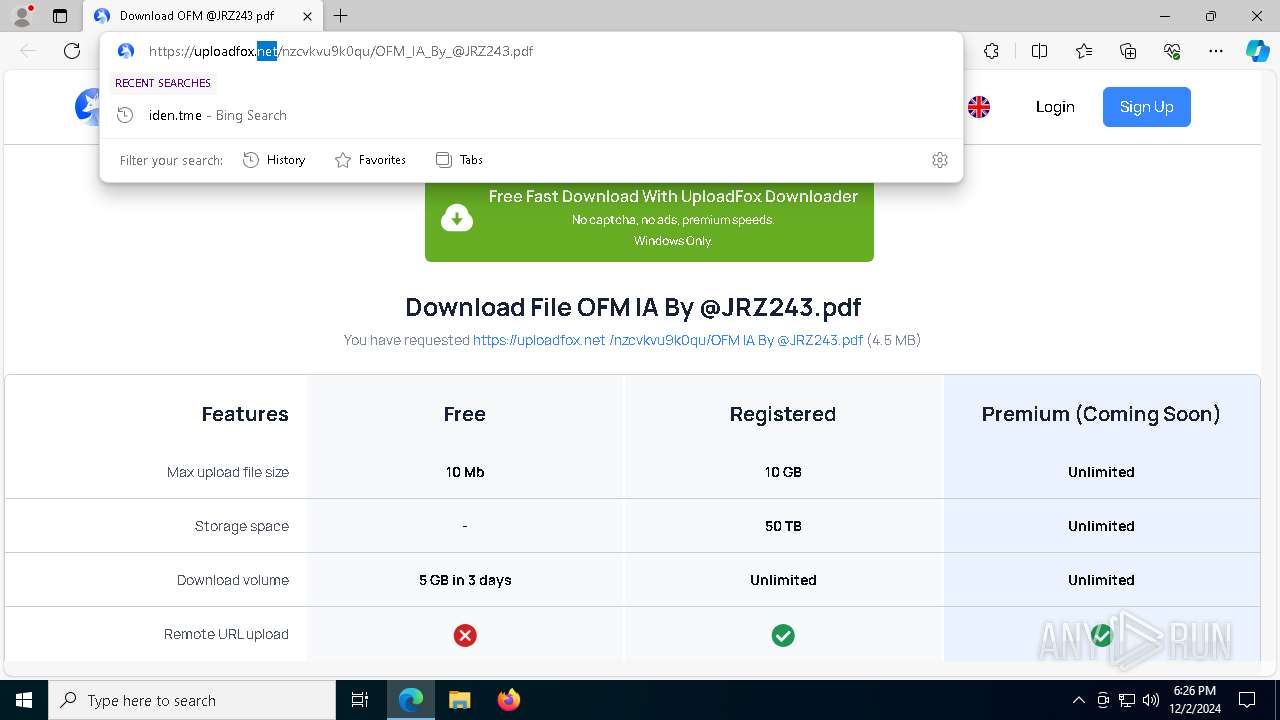This screenshot has width=1280, height=720.
Task: Click the Download File OFM IA heading
Action: point(633,307)
